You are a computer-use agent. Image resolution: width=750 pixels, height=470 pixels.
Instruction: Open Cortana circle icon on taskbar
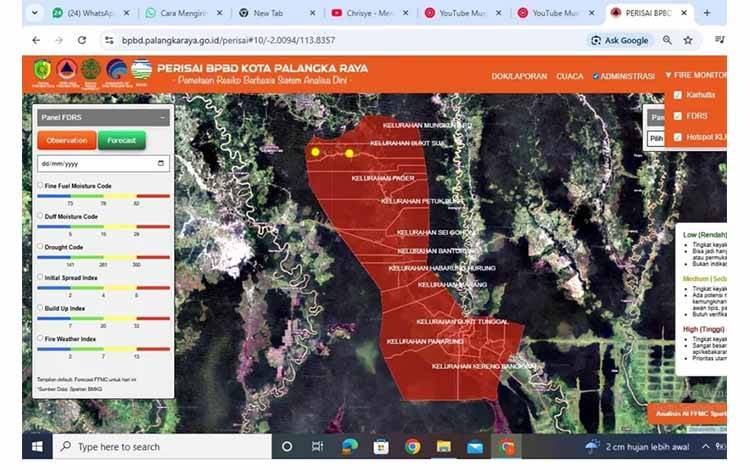[x=287, y=447]
